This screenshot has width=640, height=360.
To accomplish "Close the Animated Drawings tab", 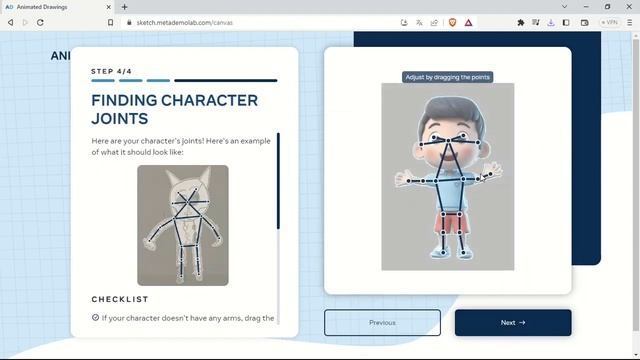I will click(109, 7).
